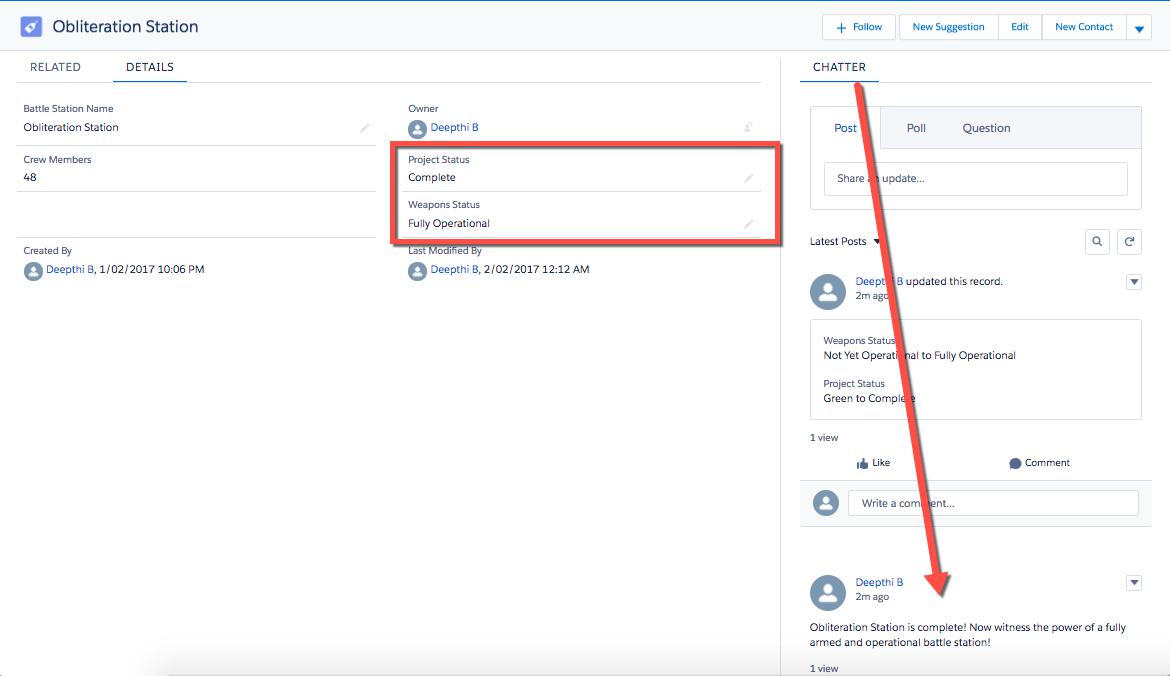Click the Crew Members value 48
Image resolution: width=1170 pixels, height=676 pixels.
[30, 178]
